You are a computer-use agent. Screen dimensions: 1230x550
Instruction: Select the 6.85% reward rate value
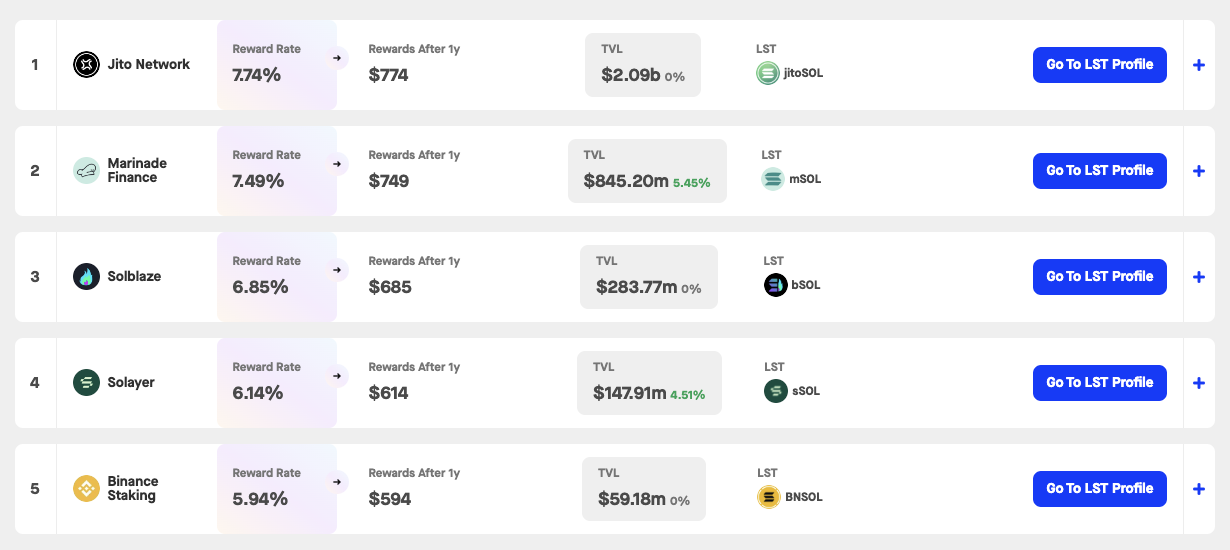pos(260,287)
